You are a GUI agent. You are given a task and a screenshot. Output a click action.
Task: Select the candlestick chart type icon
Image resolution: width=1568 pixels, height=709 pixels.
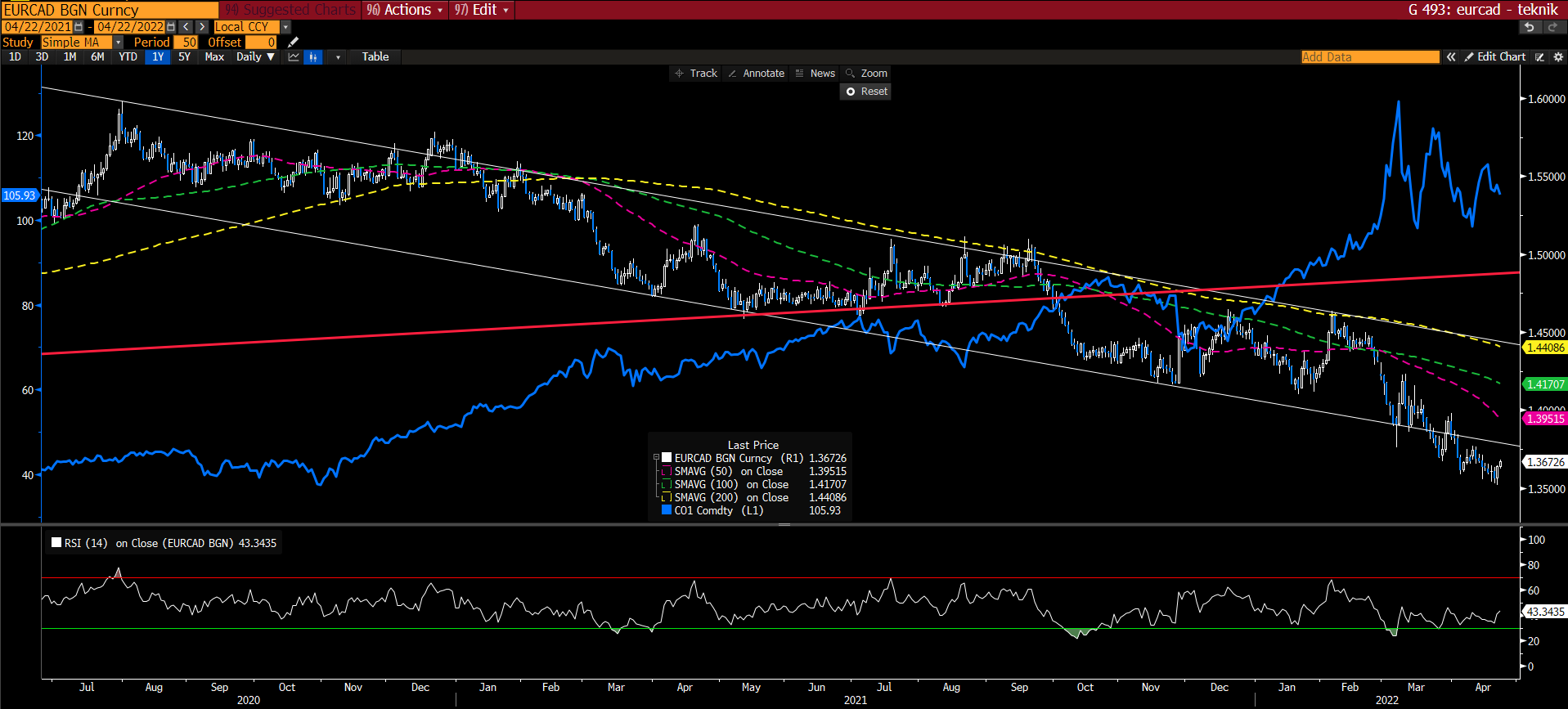(x=313, y=56)
